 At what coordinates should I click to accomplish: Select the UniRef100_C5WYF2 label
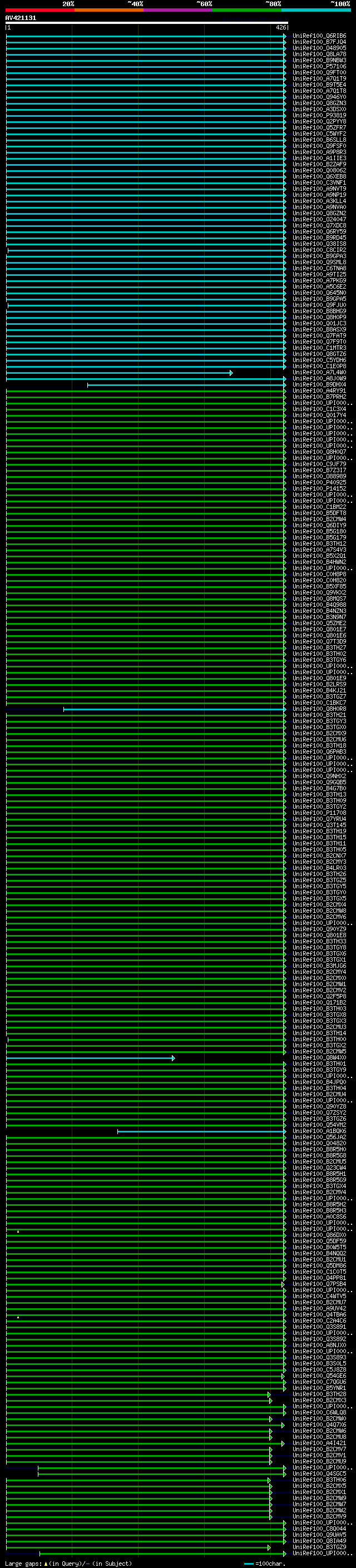[x=319, y=133]
